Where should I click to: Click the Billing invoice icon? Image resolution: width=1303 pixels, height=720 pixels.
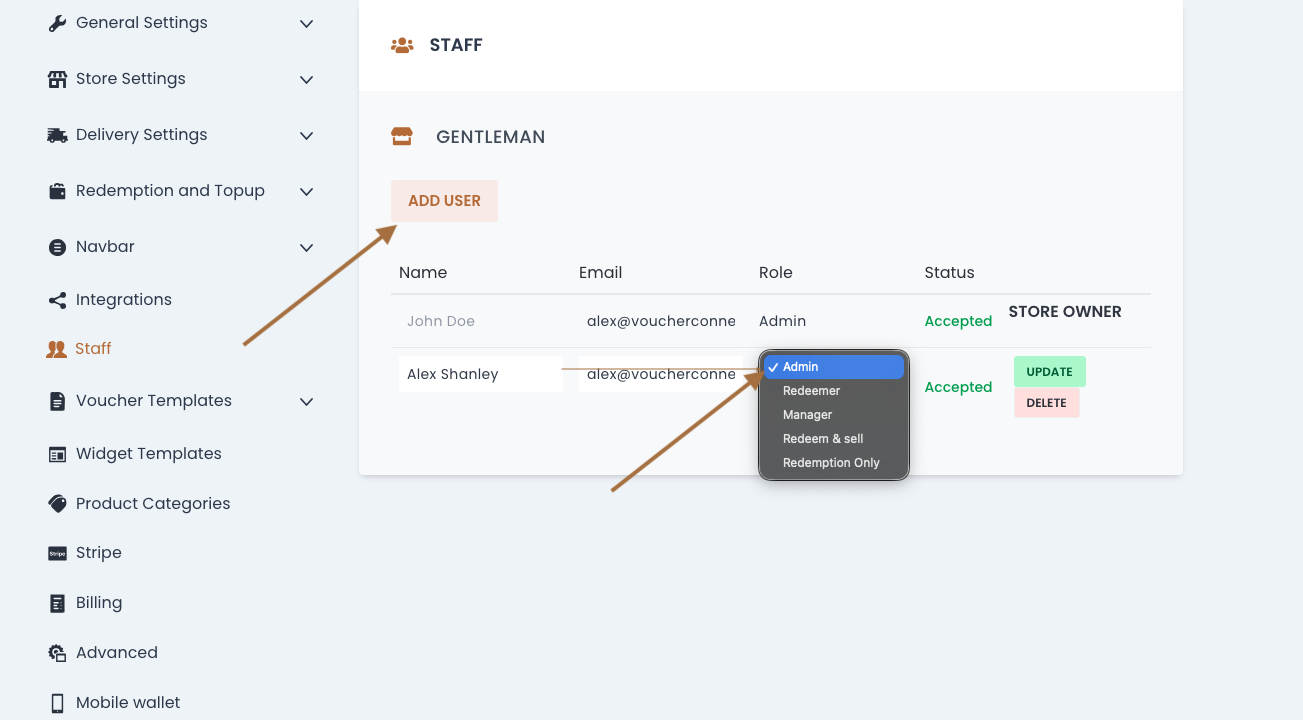click(x=57, y=603)
